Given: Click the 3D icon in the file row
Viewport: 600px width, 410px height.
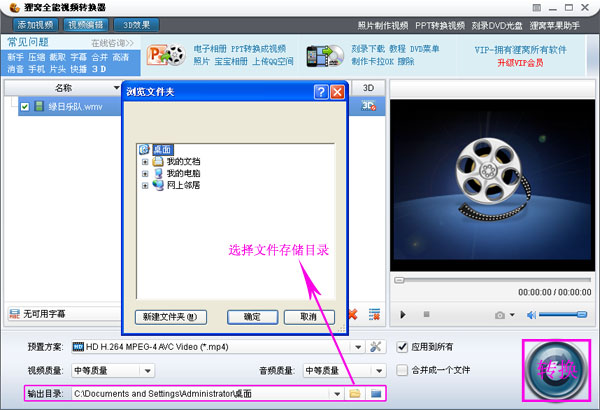Looking at the screenshot, I should click(x=368, y=106).
